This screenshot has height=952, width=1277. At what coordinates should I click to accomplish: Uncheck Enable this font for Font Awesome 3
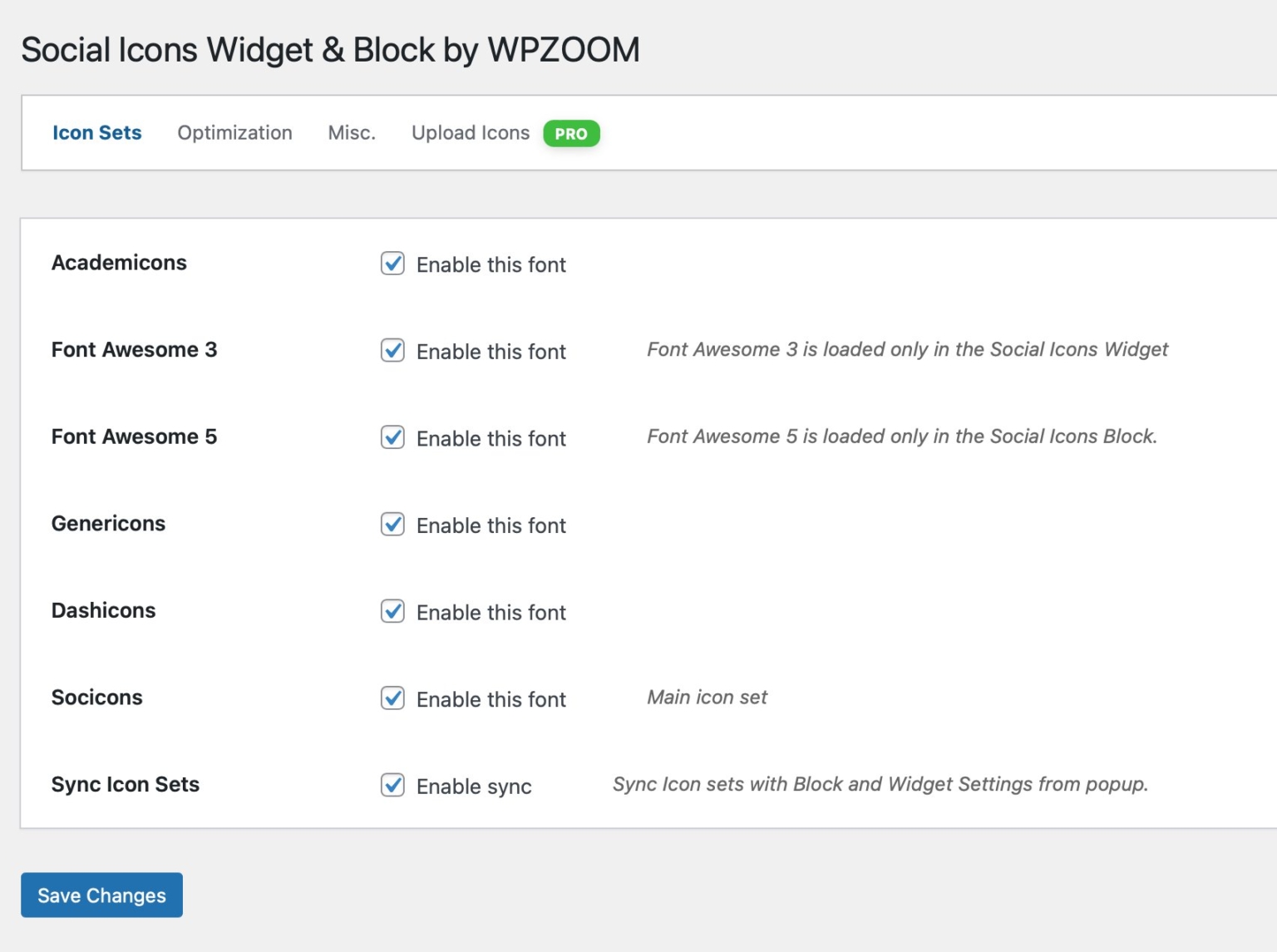[x=392, y=351]
